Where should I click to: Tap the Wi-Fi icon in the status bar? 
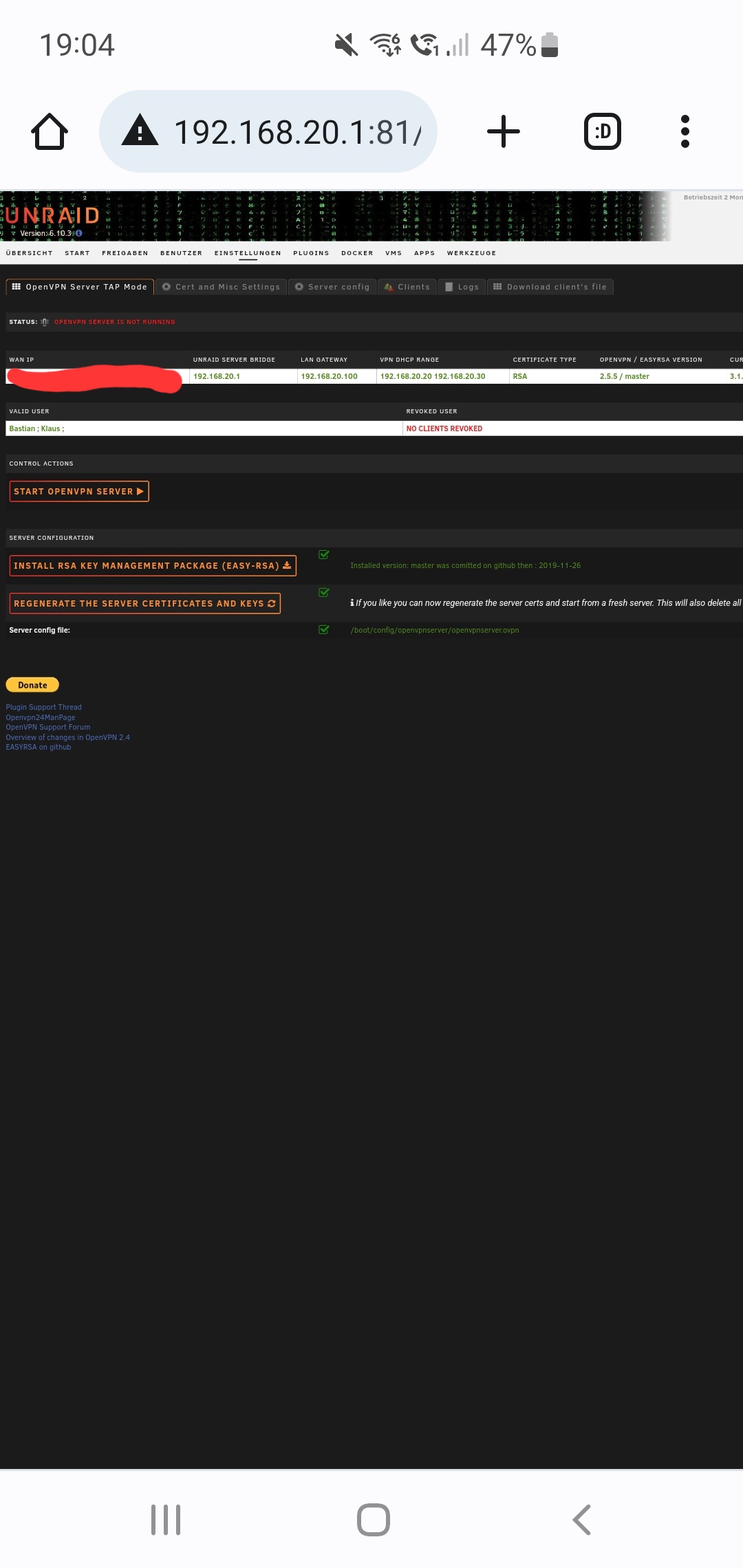tap(386, 45)
